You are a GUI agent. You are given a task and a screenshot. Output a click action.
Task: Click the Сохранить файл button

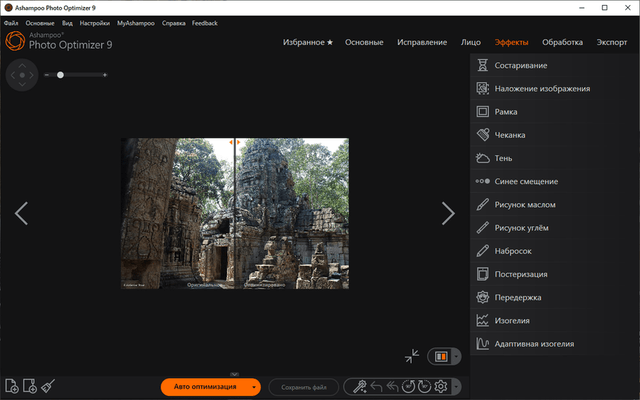pyautogui.click(x=304, y=387)
